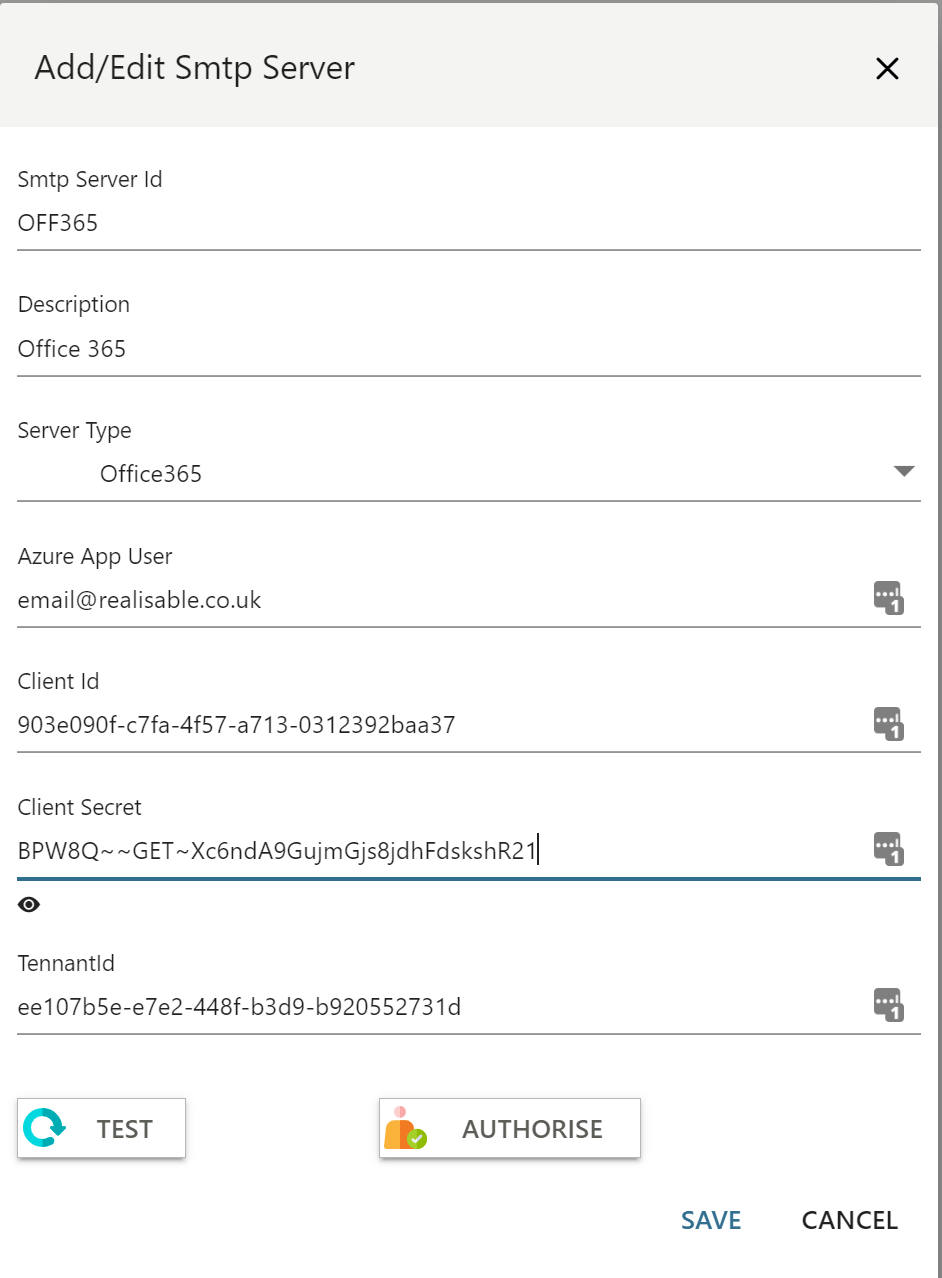The height and width of the screenshot is (1278, 942).
Task: Click the password manager icon in Azure App User
Action: pos(888,598)
